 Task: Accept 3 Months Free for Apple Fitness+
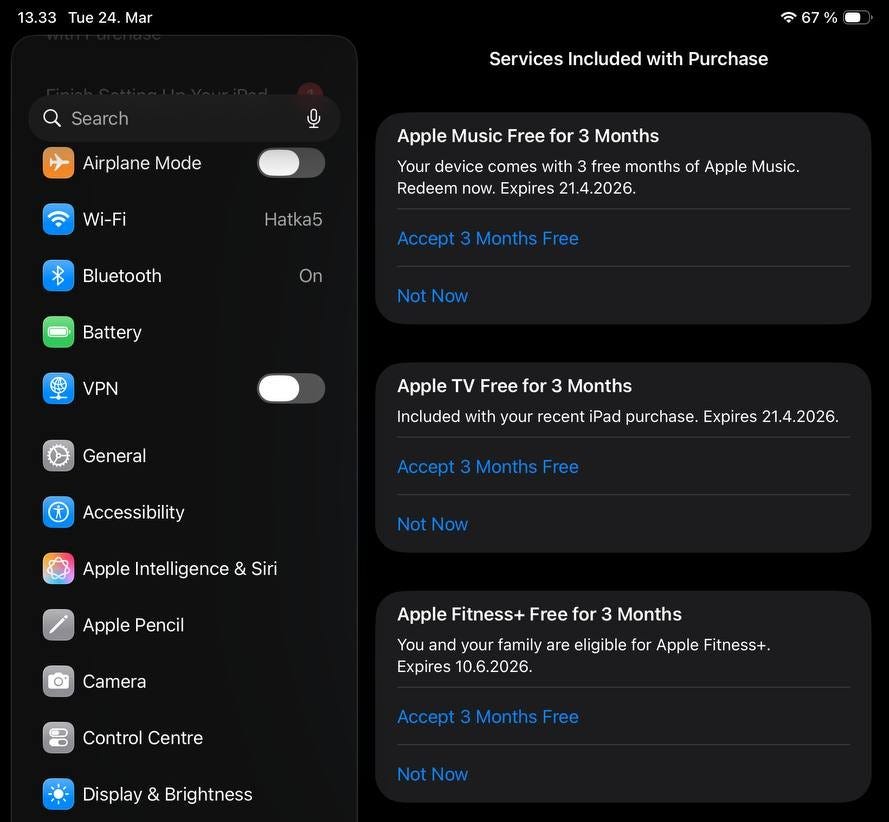click(488, 717)
